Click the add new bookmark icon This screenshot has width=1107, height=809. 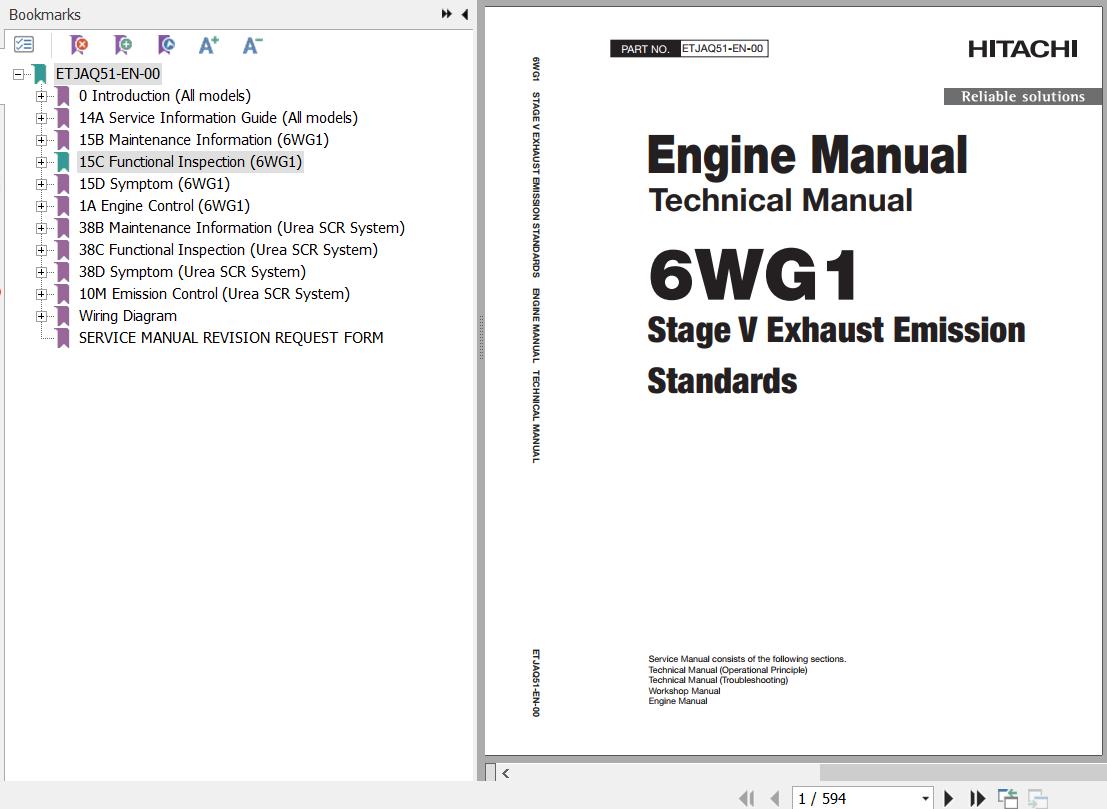[x=123, y=45]
